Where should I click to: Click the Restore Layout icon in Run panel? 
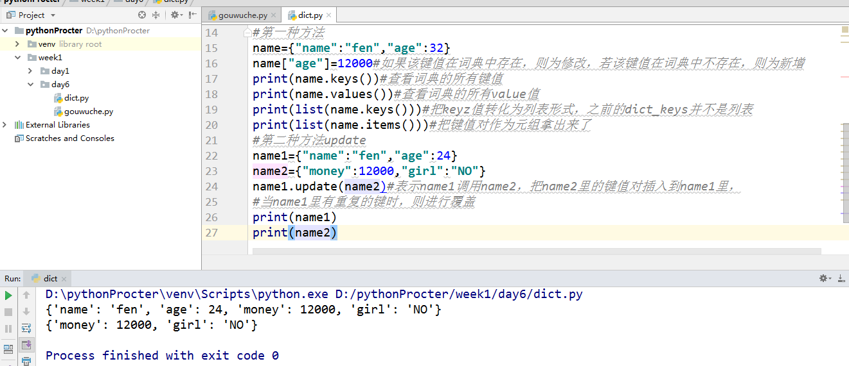8,348
